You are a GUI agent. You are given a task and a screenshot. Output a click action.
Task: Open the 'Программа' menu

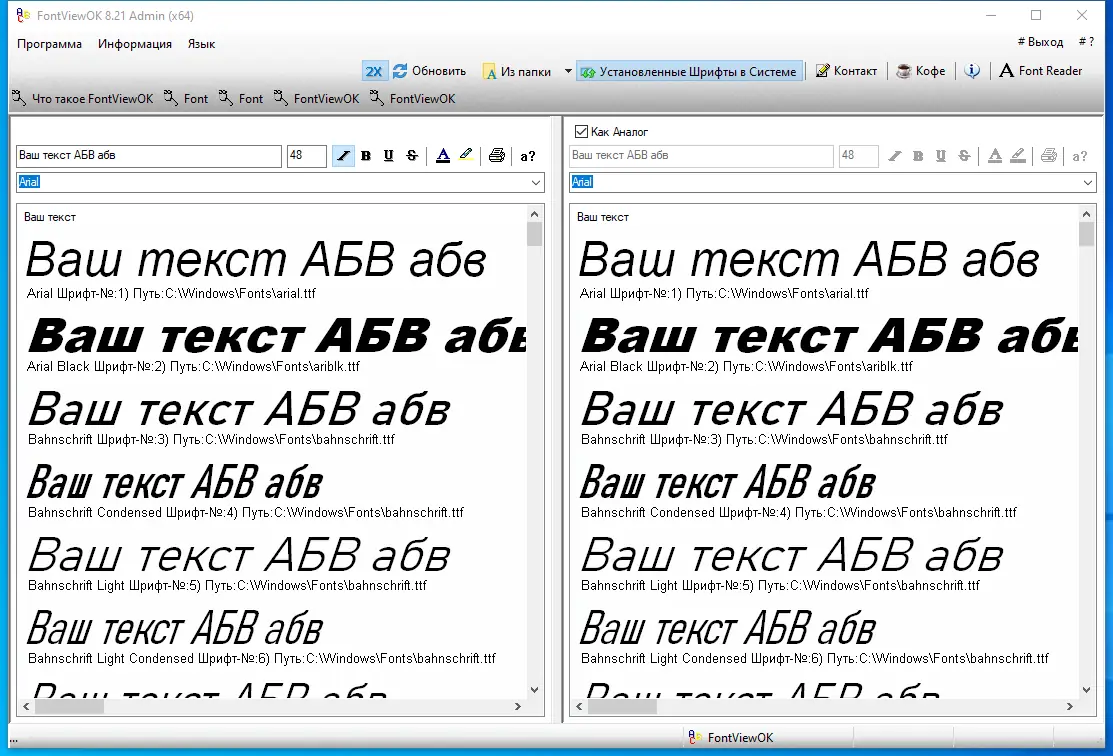click(49, 44)
